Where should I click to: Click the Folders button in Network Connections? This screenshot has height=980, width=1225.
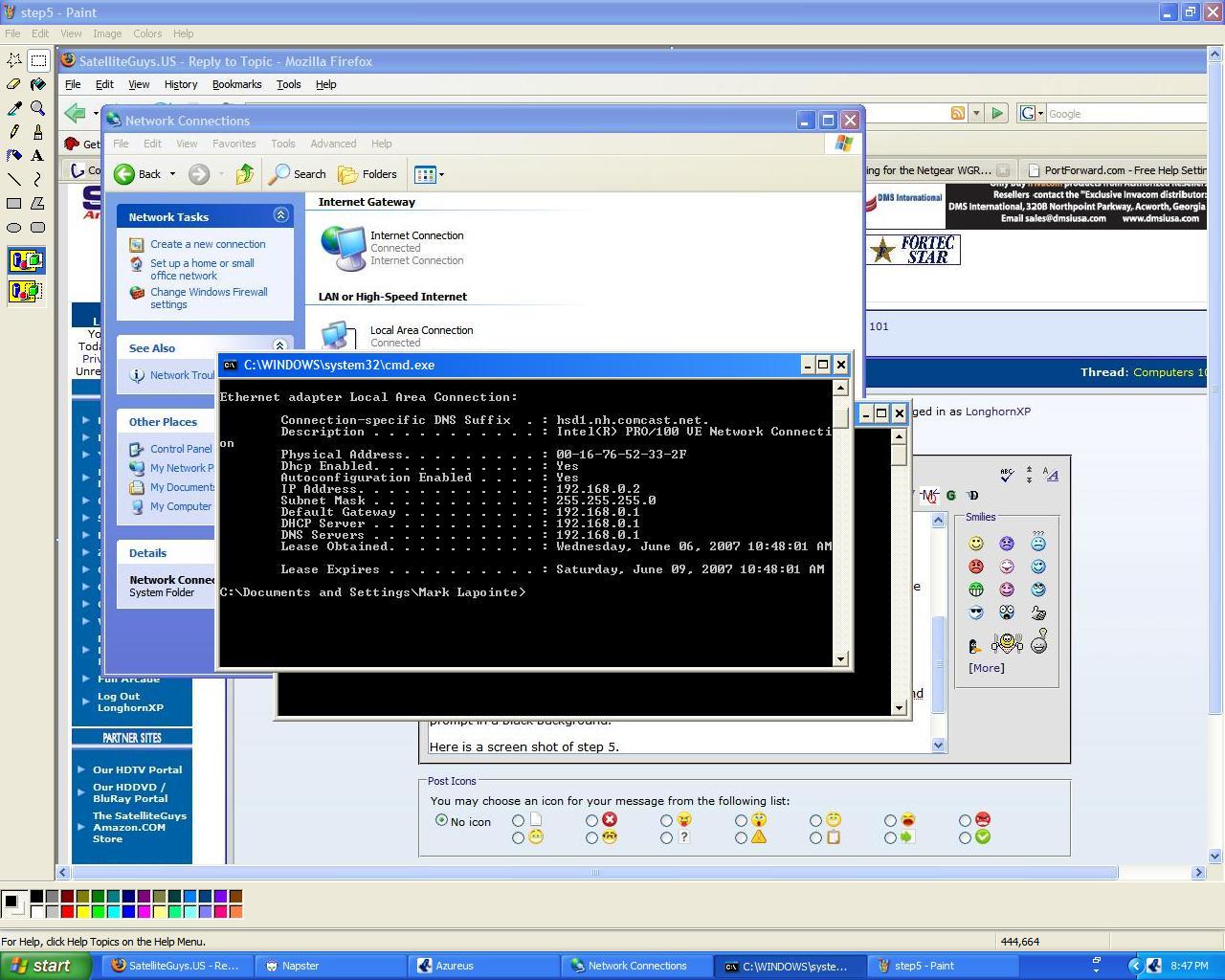(x=367, y=174)
